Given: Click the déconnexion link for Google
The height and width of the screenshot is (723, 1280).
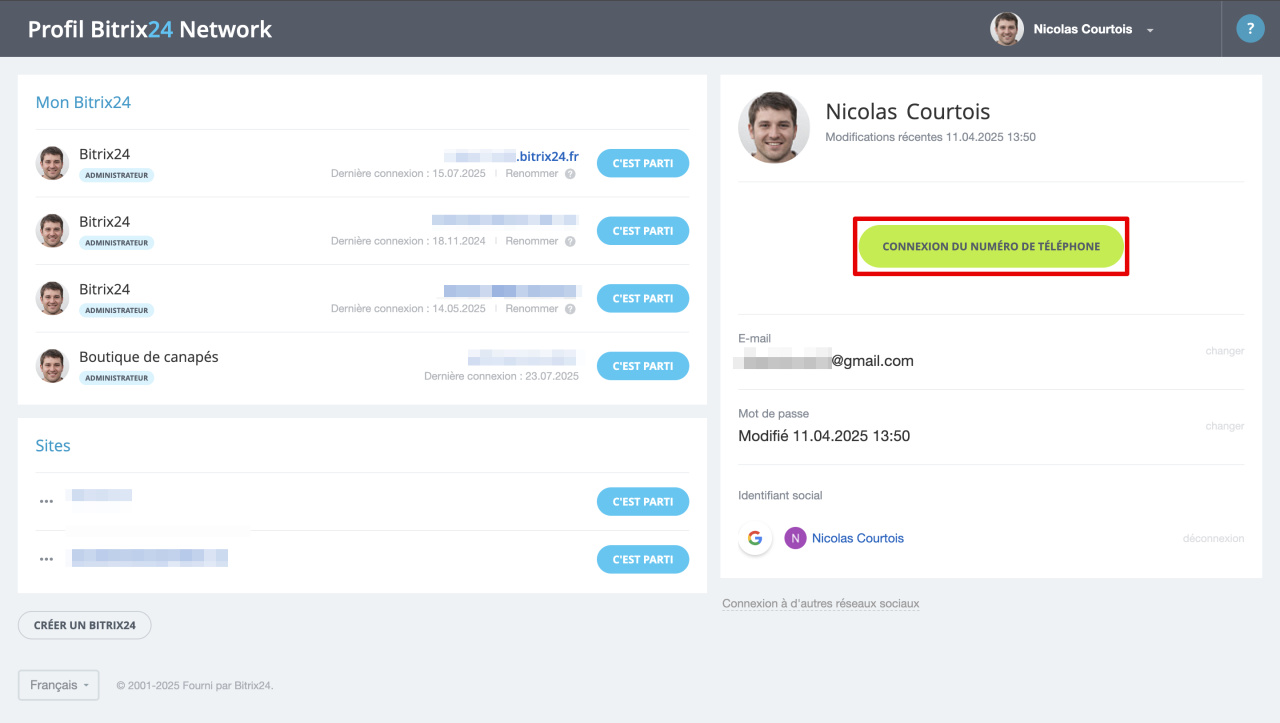Looking at the screenshot, I should click(x=1213, y=538).
